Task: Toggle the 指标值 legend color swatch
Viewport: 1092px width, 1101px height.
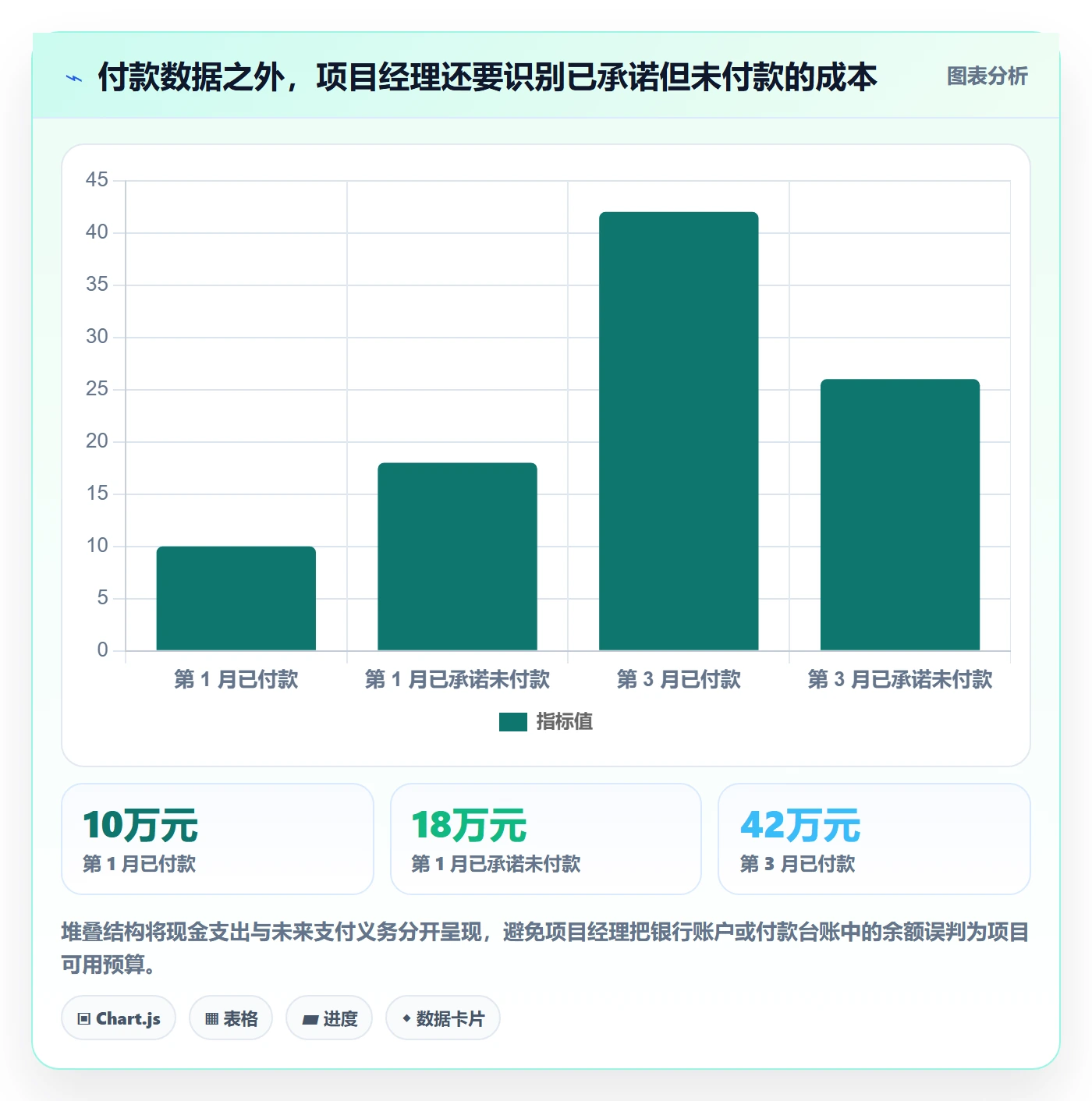Action: click(x=513, y=722)
